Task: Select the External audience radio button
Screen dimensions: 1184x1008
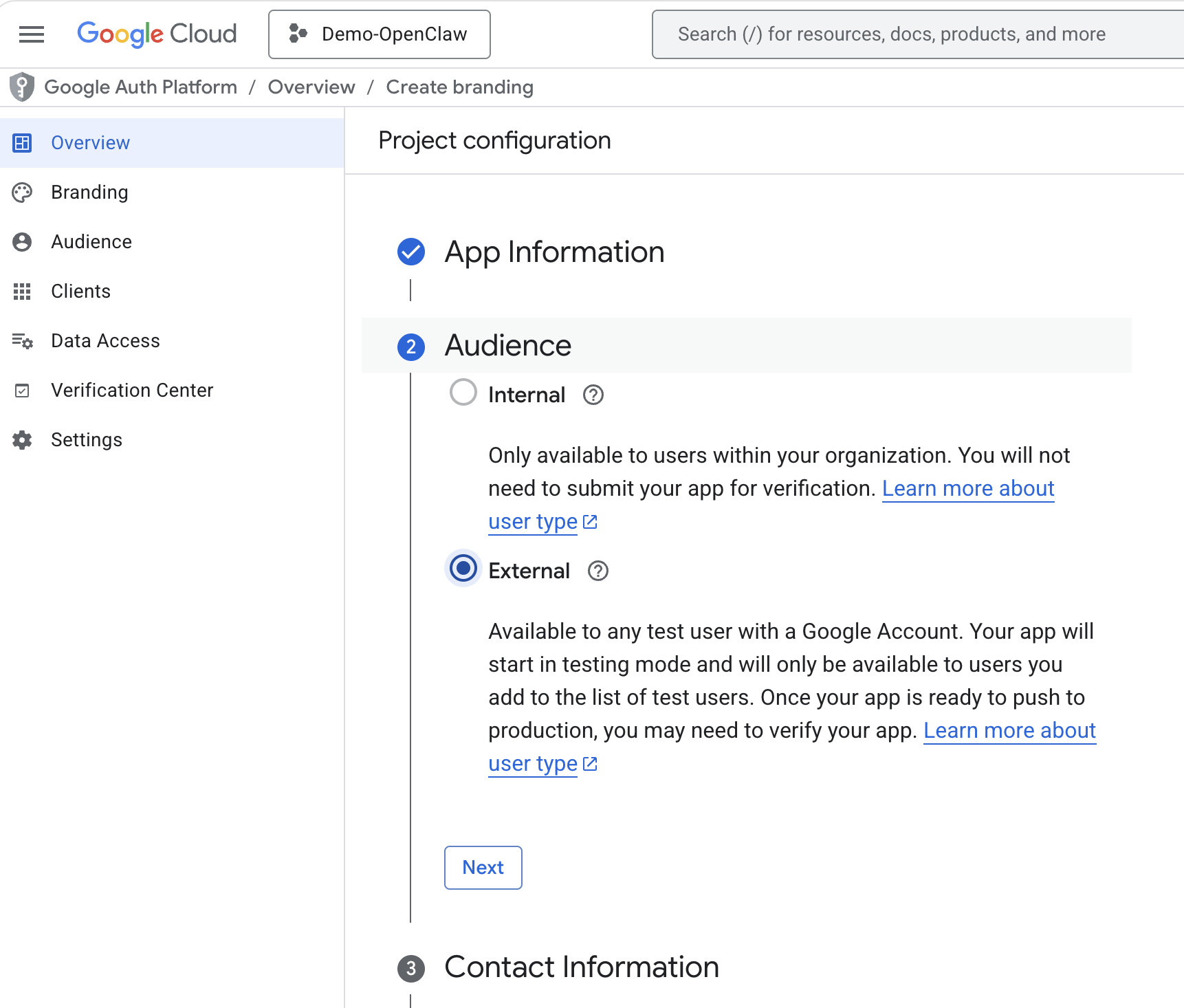Action: pyautogui.click(x=462, y=569)
